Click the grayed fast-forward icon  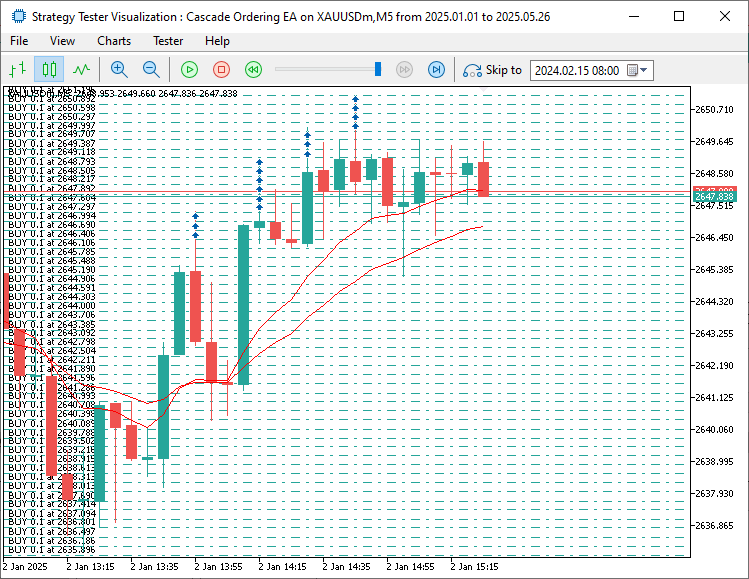coord(404,70)
